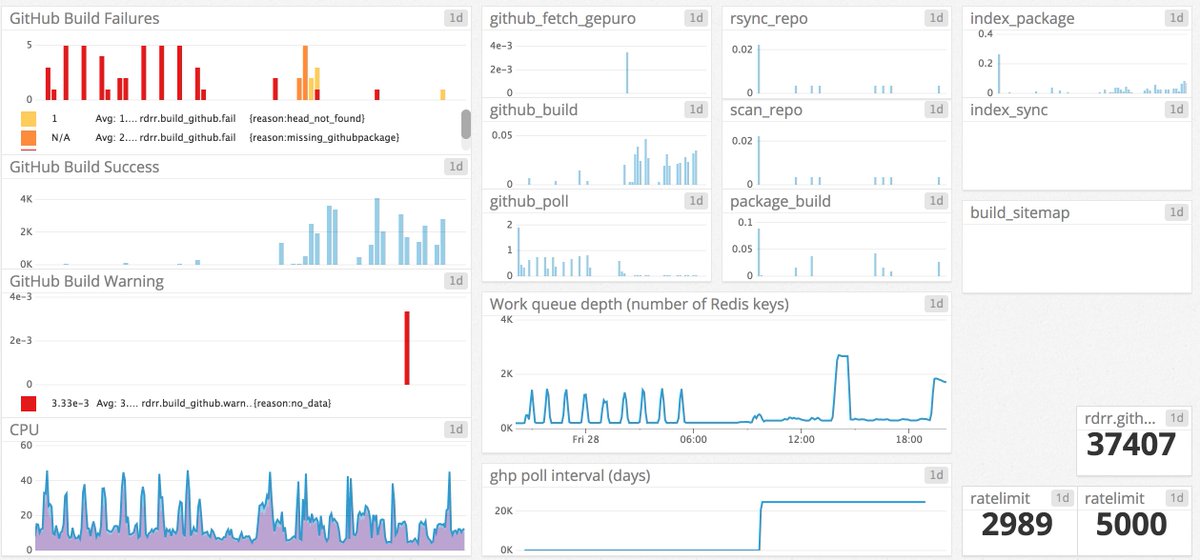1200x560 pixels.
Task: Click the 1d badge on ghp poll interval
Action: [x=936, y=475]
